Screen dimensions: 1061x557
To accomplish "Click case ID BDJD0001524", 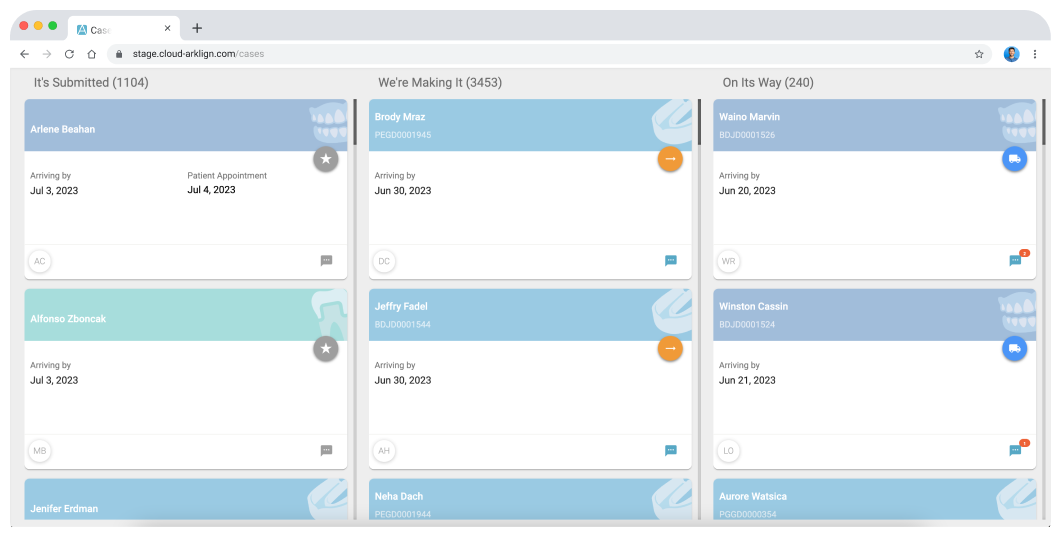I will point(747,324).
